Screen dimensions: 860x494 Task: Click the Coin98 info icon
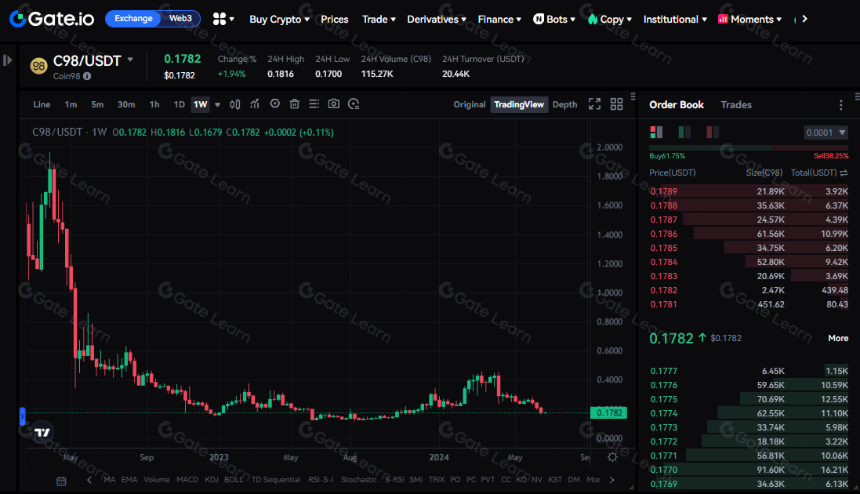(87, 76)
